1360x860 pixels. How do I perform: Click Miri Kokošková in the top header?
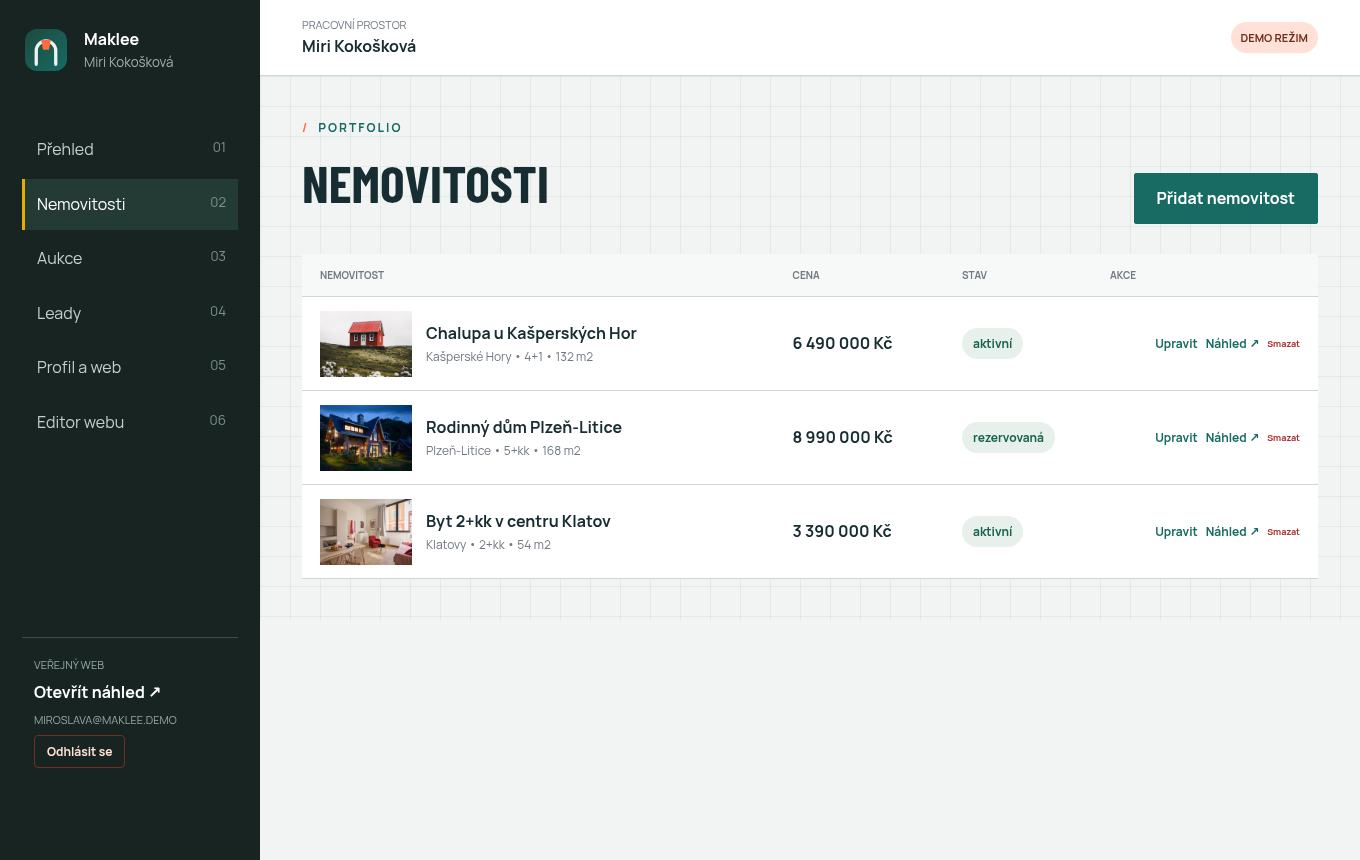click(359, 46)
